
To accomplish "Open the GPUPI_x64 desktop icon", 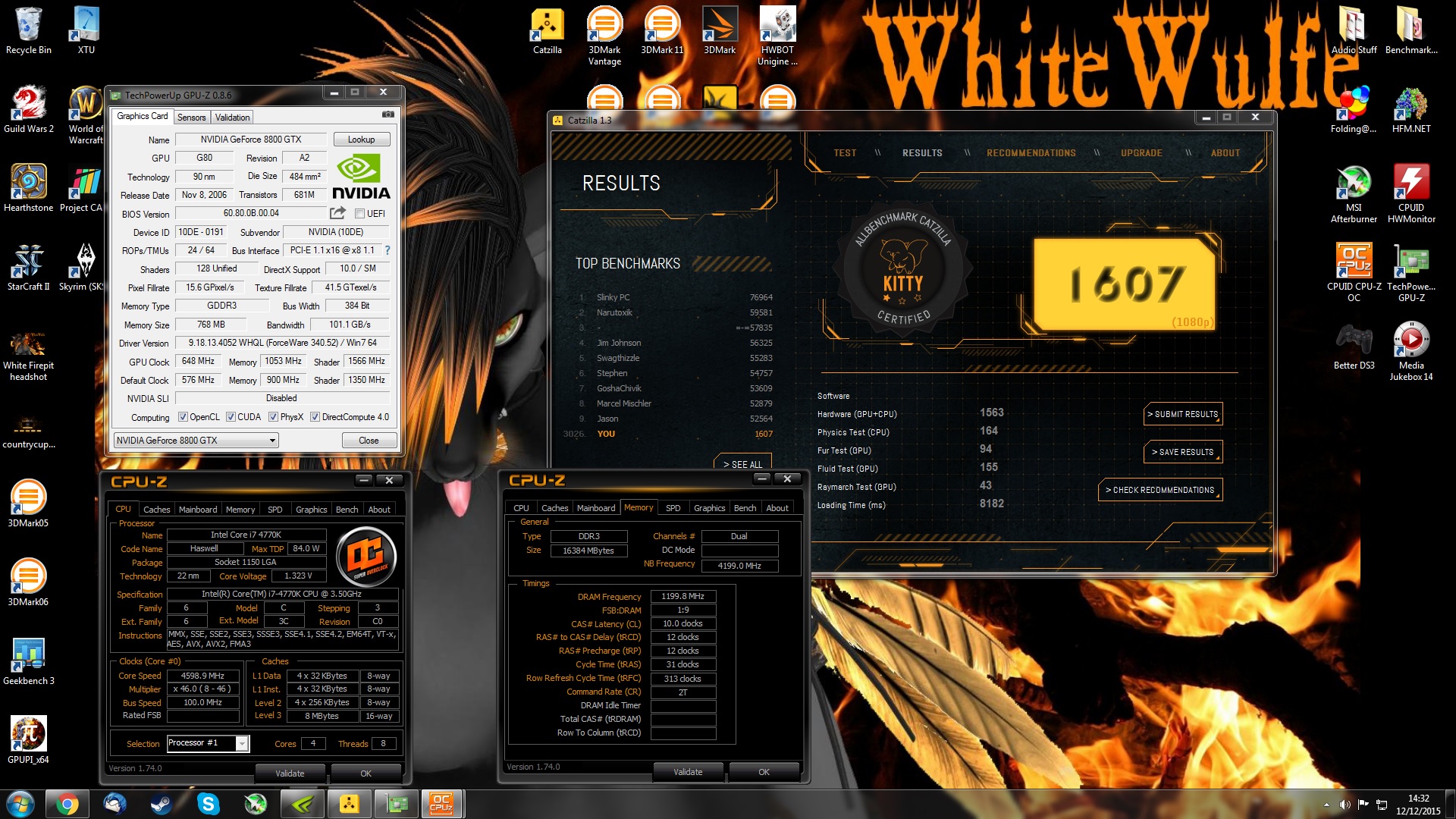I will [x=28, y=741].
